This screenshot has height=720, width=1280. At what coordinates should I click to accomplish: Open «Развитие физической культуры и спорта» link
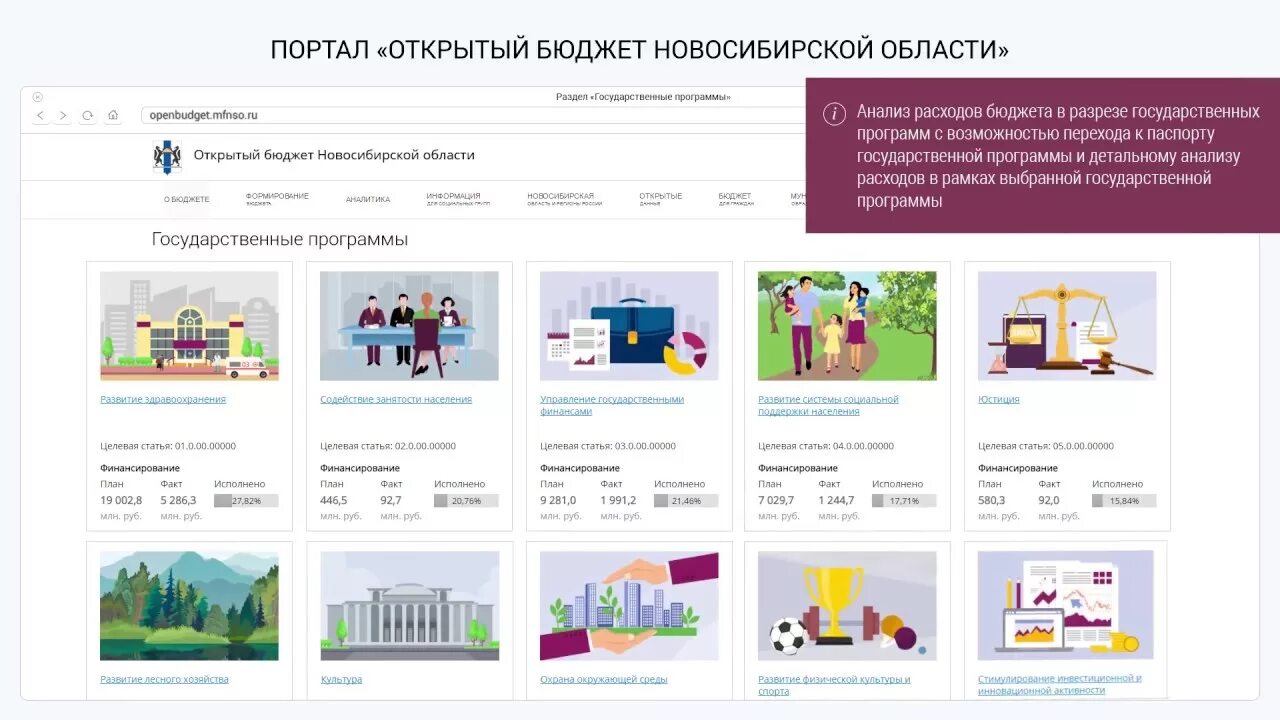click(834, 685)
